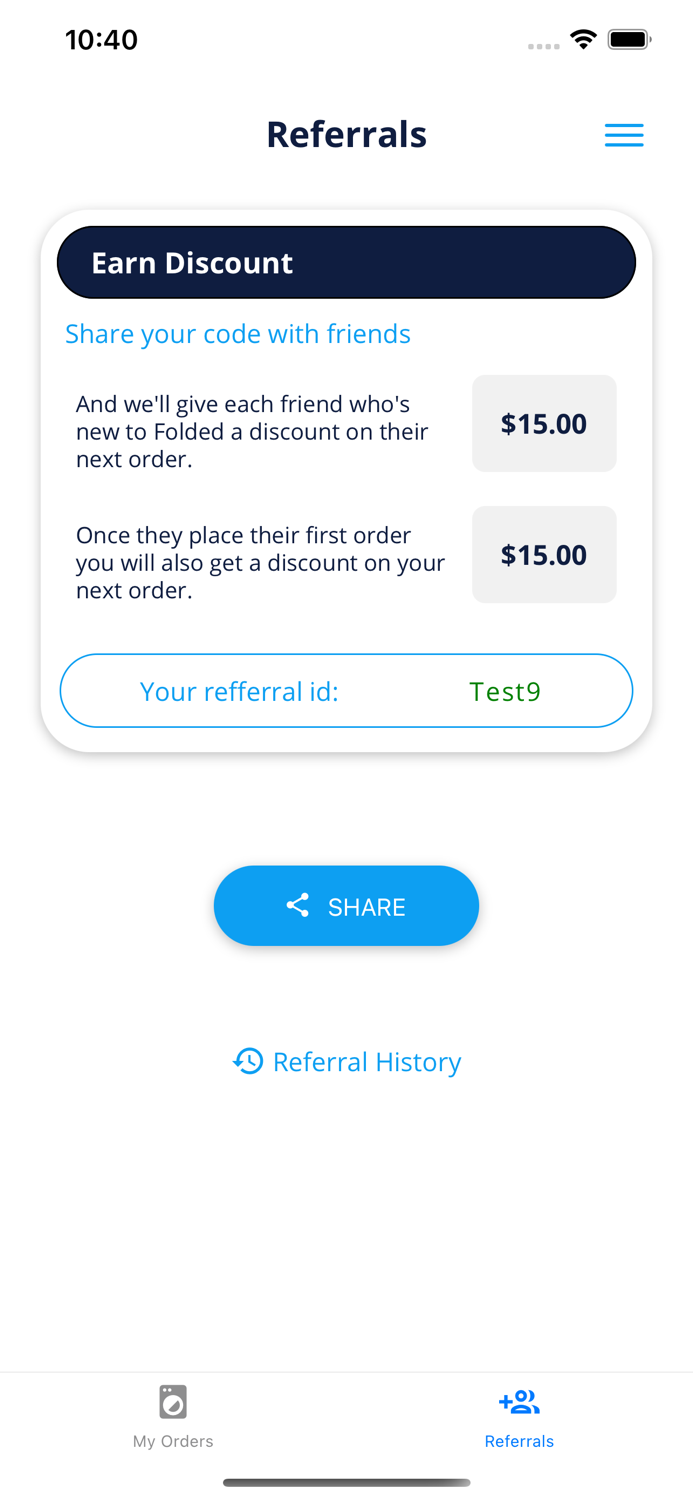This screenshot has width=693, height=1500.
Task: Tap the washing machine My Orders icon
Action: point(173,1402)
